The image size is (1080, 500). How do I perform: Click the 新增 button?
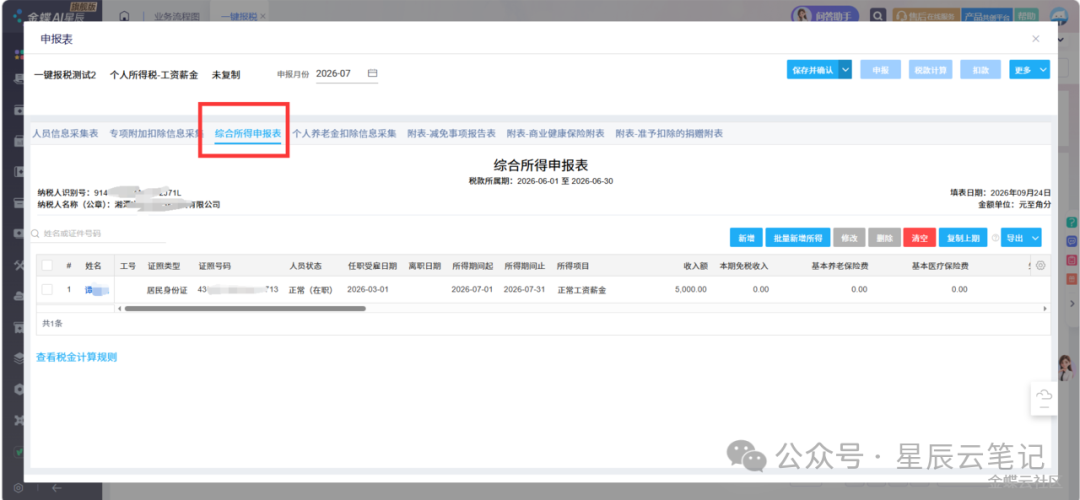tap(747, 238)
